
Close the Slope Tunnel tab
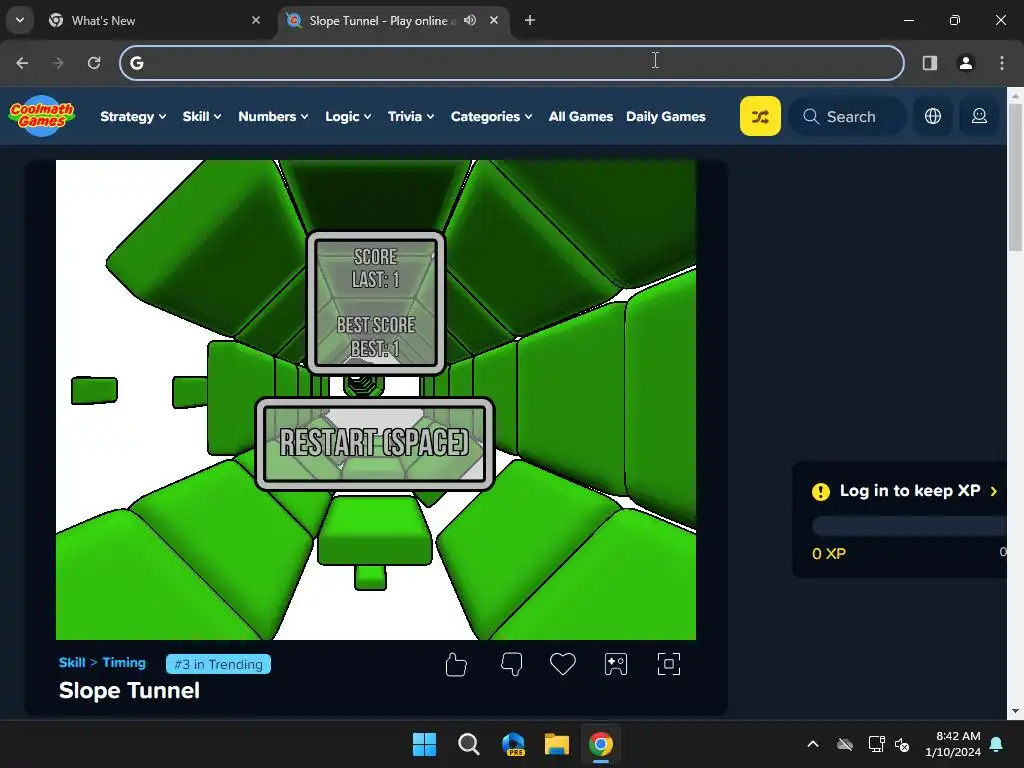pyautogui.click(x=494, y=20)
